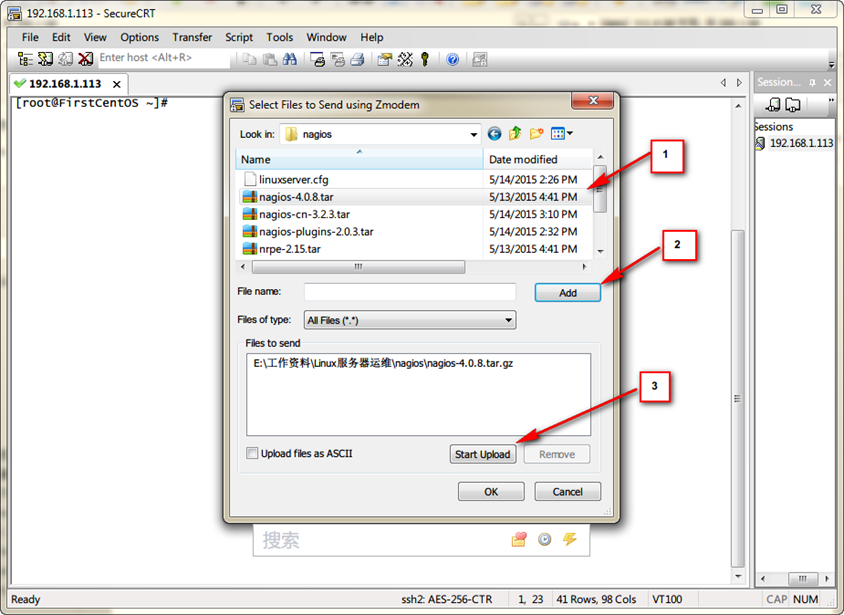Select nrpe-2.15.tar in file list
Screen dimensions: 844x615
414,249
